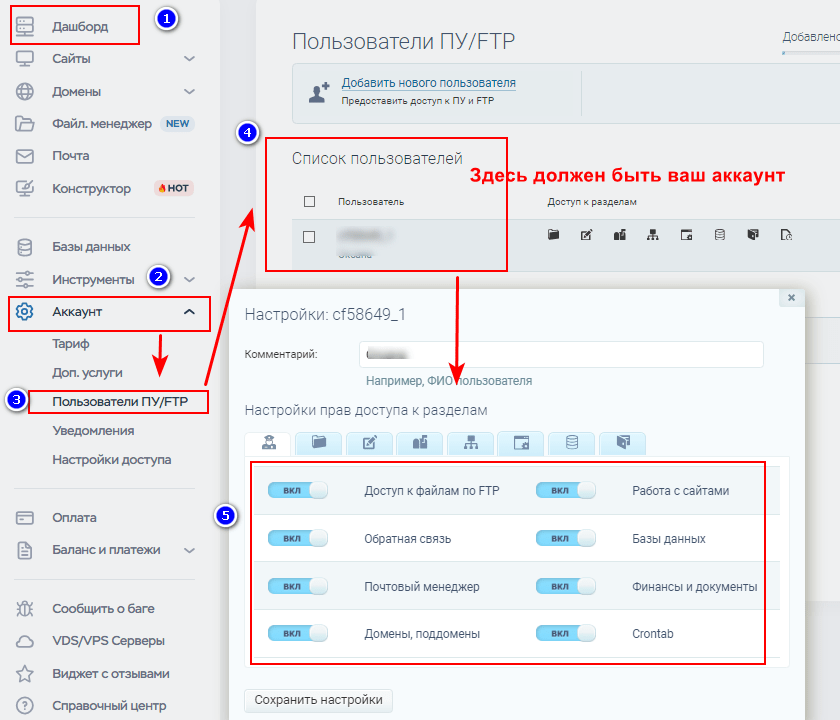840x720 pixels.
Task: Click the Добавить нового пользователя link
Action: click(429, 83)
